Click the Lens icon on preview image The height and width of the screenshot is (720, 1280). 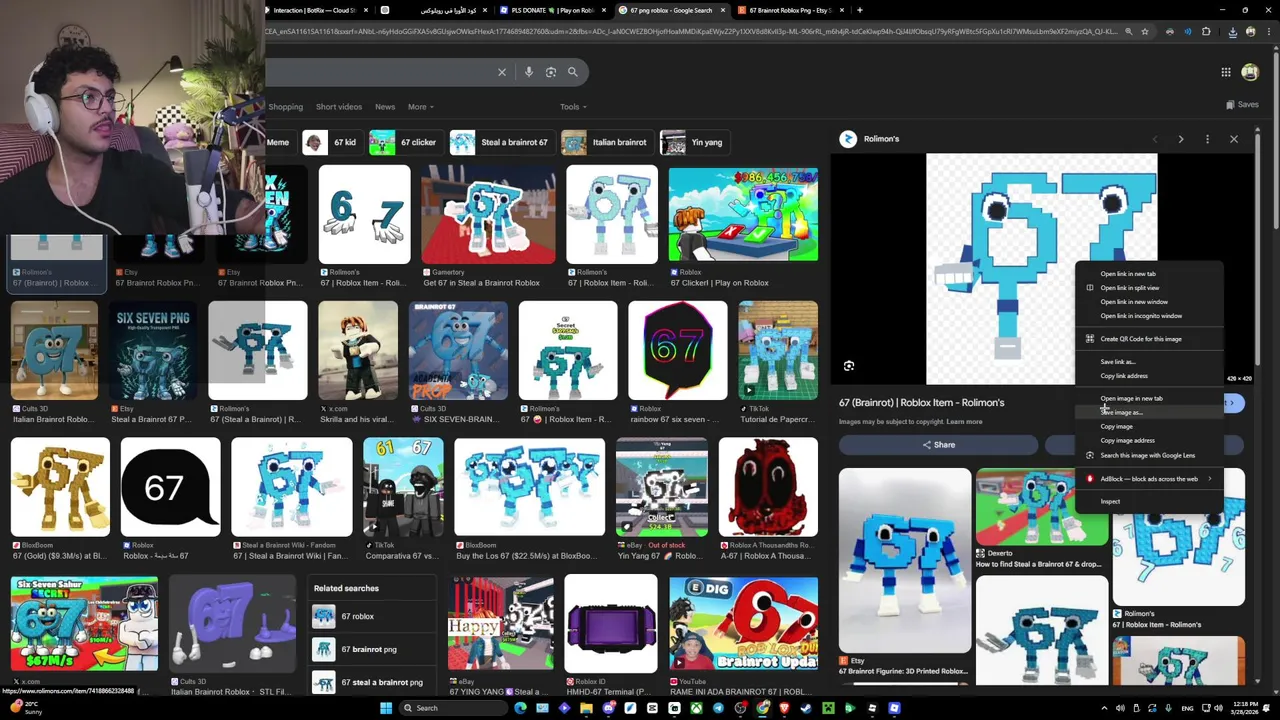click(x=849, y=366)
